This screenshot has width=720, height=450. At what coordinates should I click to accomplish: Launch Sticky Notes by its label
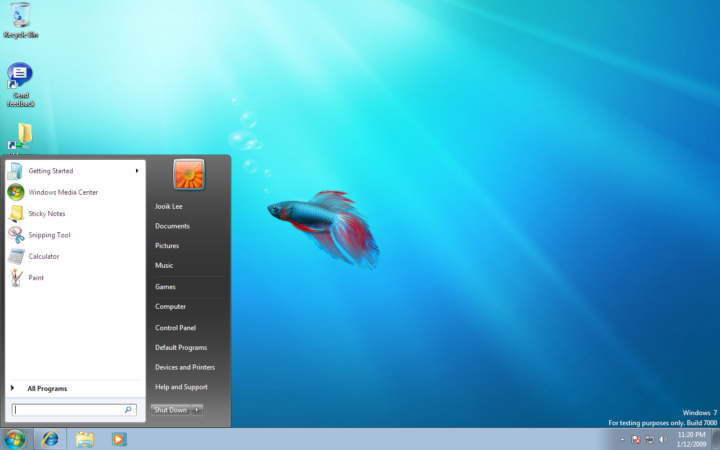(x=47, y=214)
